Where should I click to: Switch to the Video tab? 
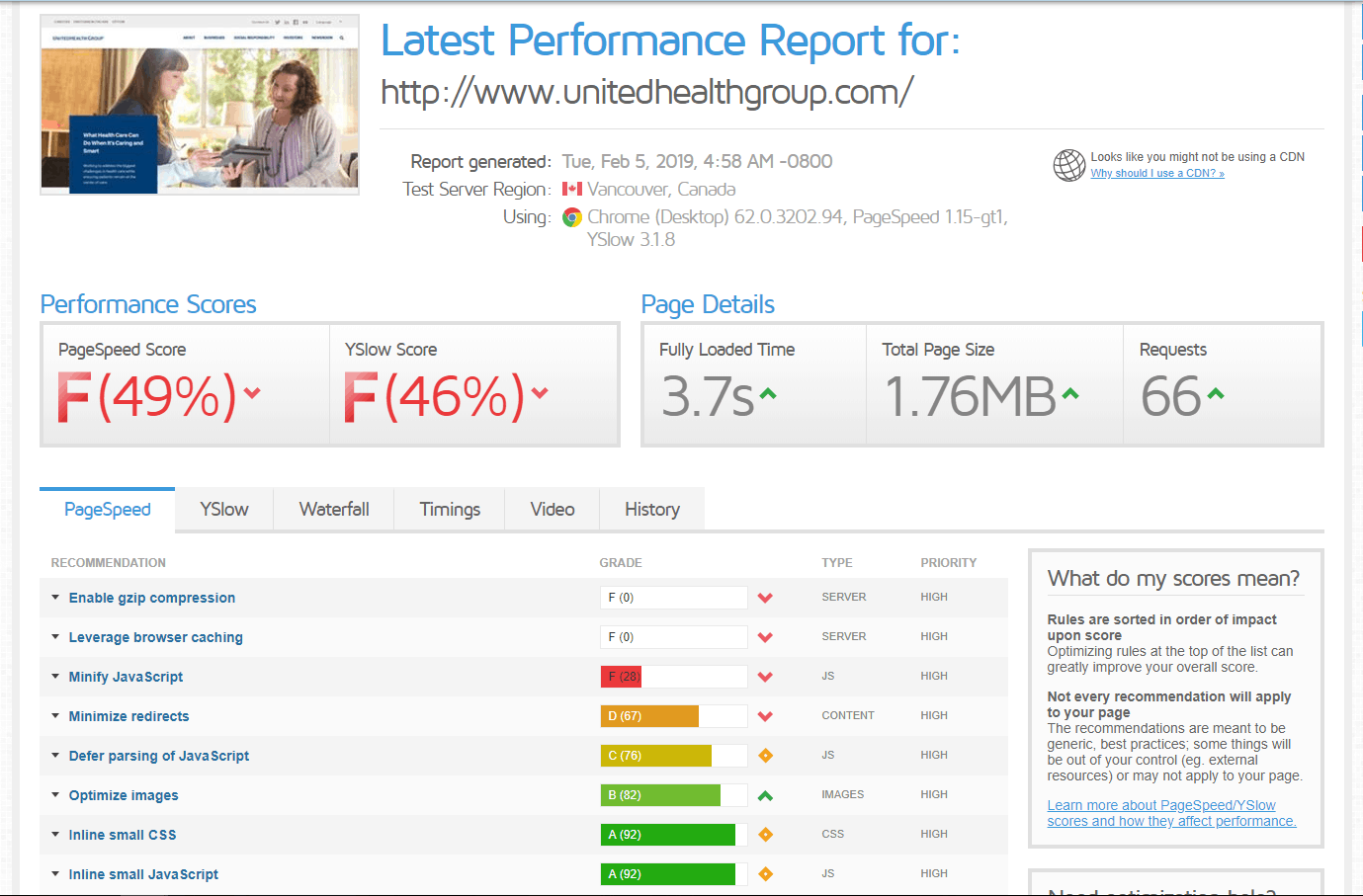point(553,510)
